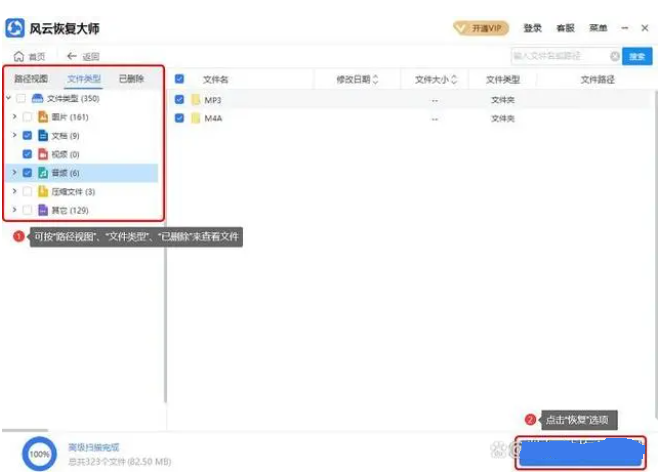Click the left panel vertical scrollbar

click(x=165, y=312)
